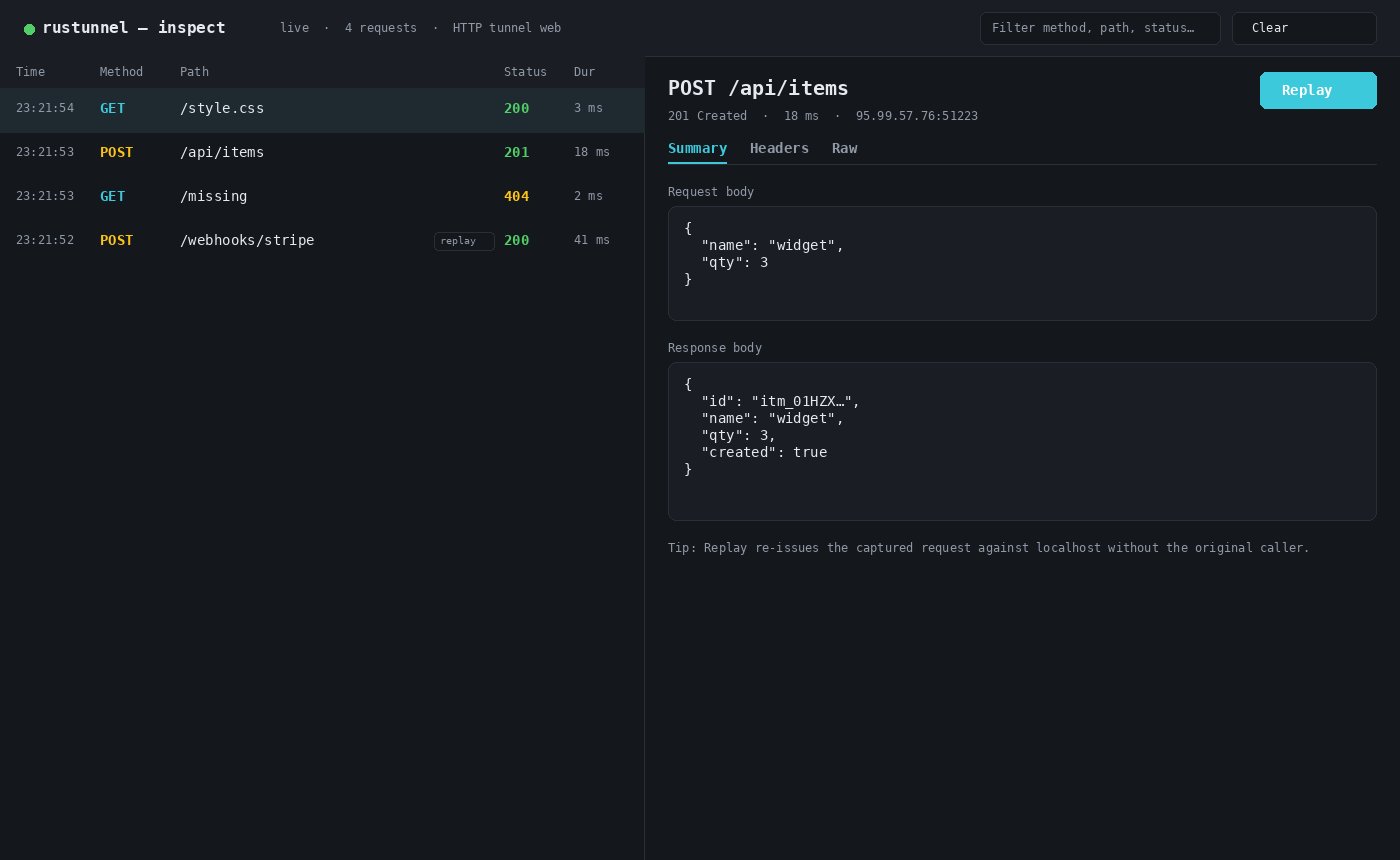Click the GET method of /missing row
Screen dimensions: 1400x860
point(112,197)
